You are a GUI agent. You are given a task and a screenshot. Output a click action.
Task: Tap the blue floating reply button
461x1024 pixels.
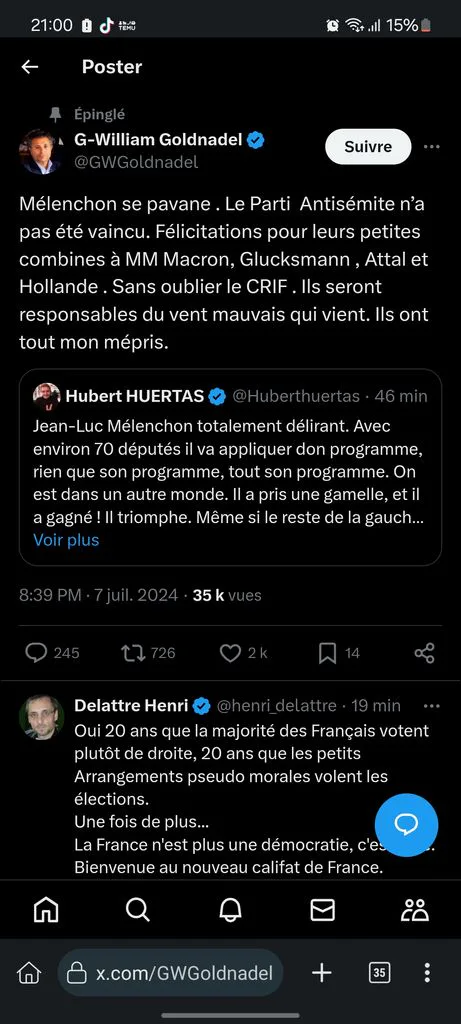click(406, 825)
